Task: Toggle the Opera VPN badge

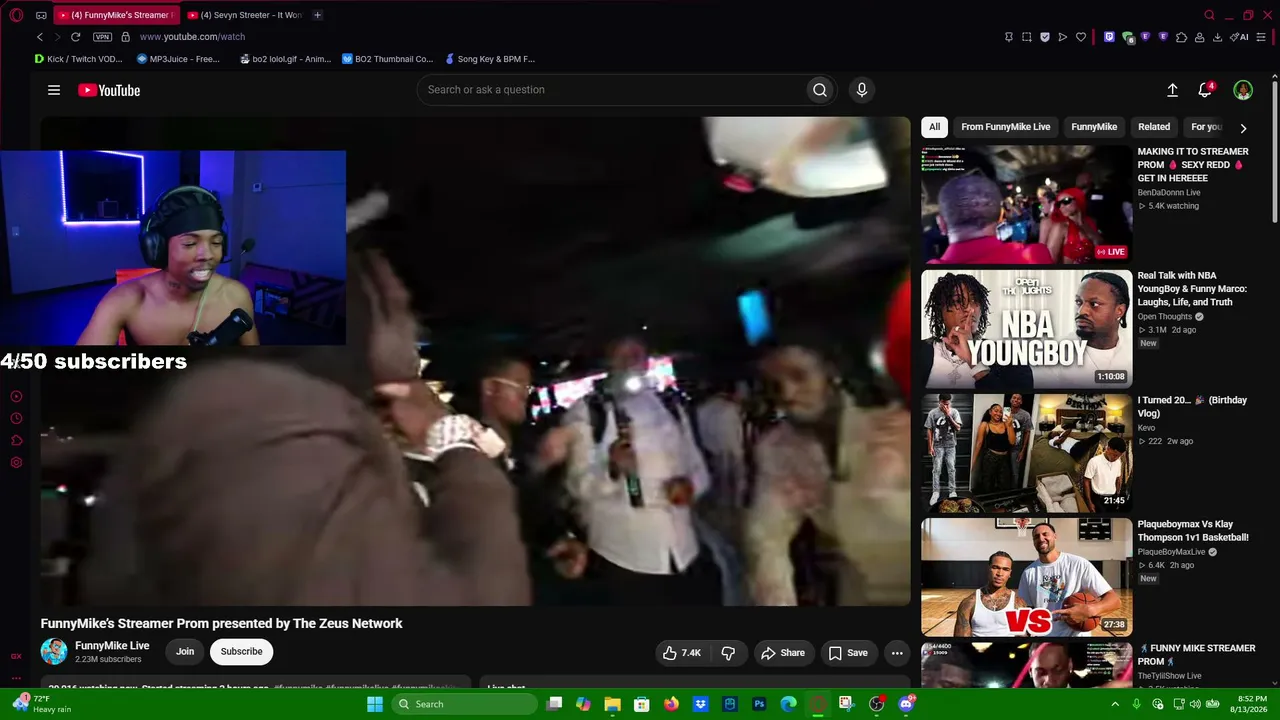Action: coord(102,37)
